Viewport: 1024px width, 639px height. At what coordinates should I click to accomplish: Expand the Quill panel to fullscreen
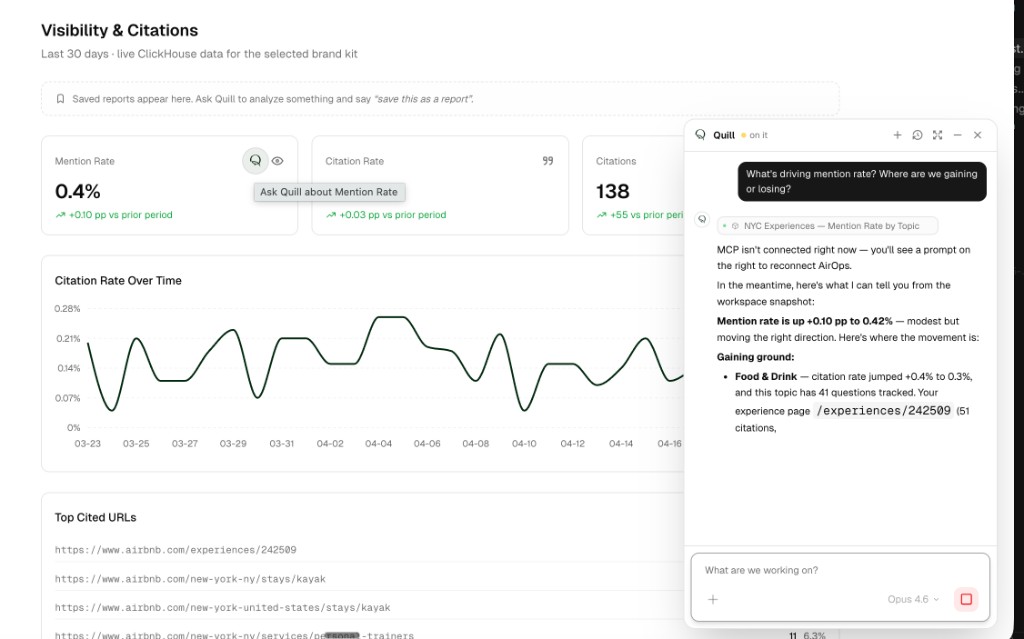pyautogui.click(x=937, y=134)
